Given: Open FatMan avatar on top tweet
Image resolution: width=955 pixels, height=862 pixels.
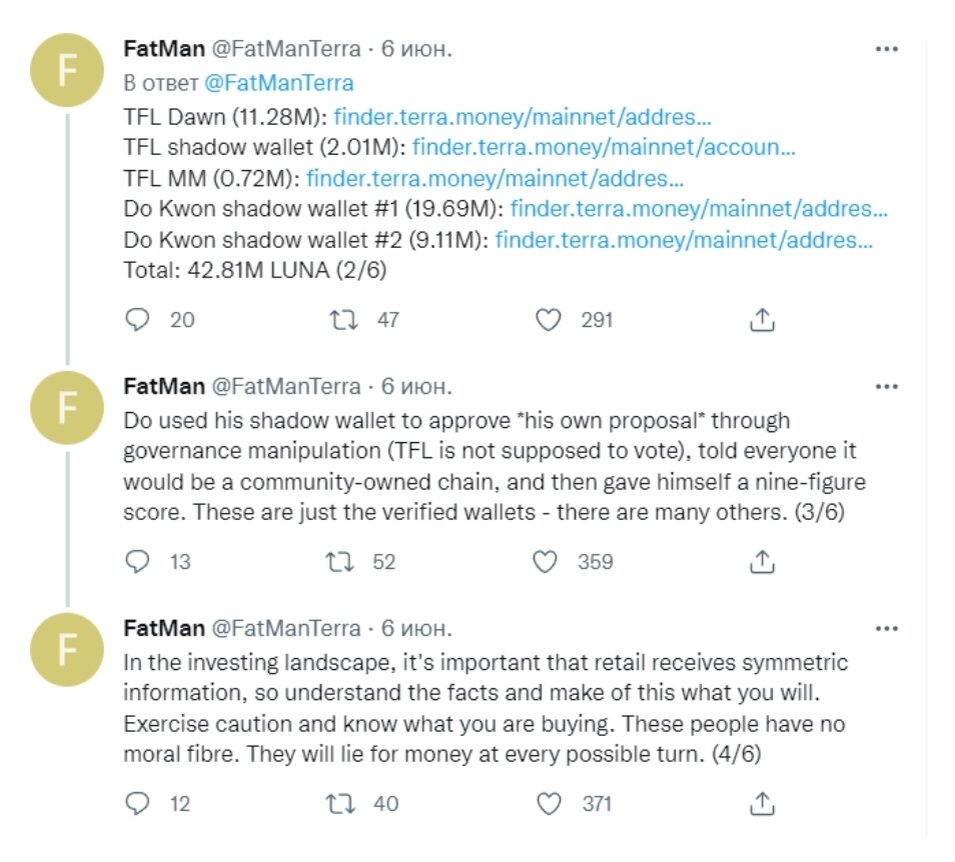Looking at the screenshot, I should (x=67, y=70).
